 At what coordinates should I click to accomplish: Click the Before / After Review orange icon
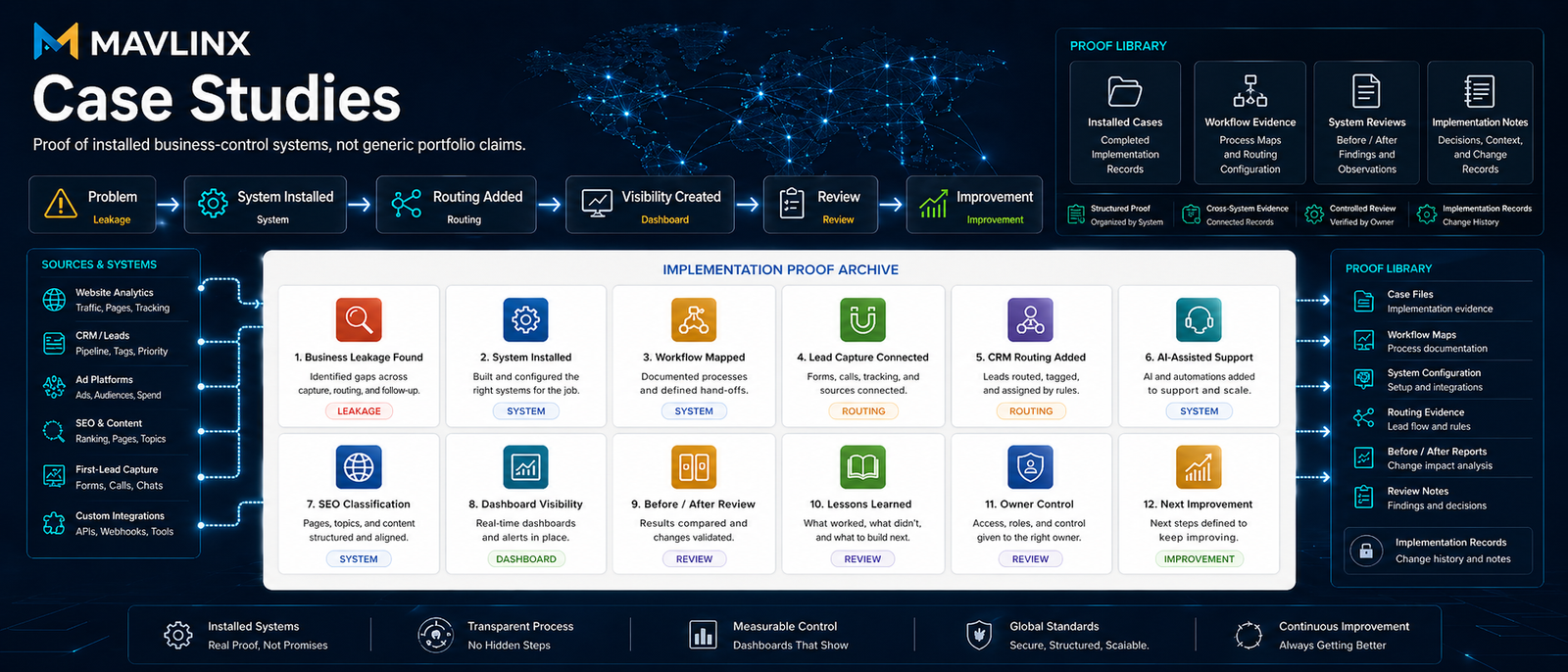coord(694,466)
